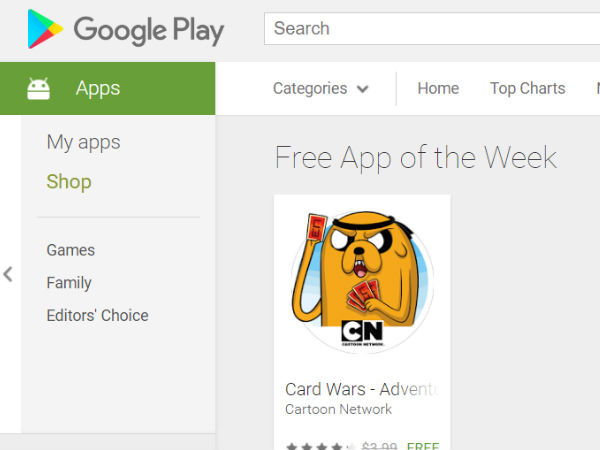Image resolution: width=600 pixels, height=450 pixels.
Task: Select Shop in the sidebar
Action: pyautogui.click(x=69, y=181)
